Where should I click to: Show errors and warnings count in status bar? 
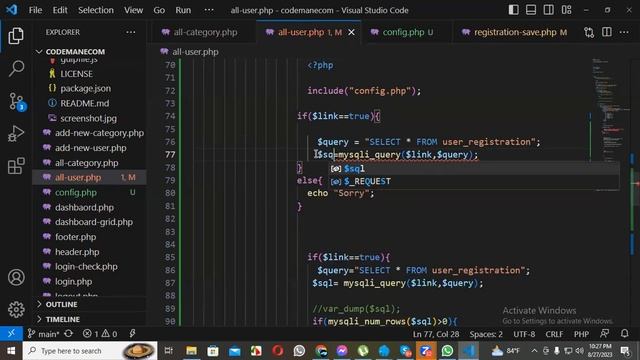tap(100, 333)
